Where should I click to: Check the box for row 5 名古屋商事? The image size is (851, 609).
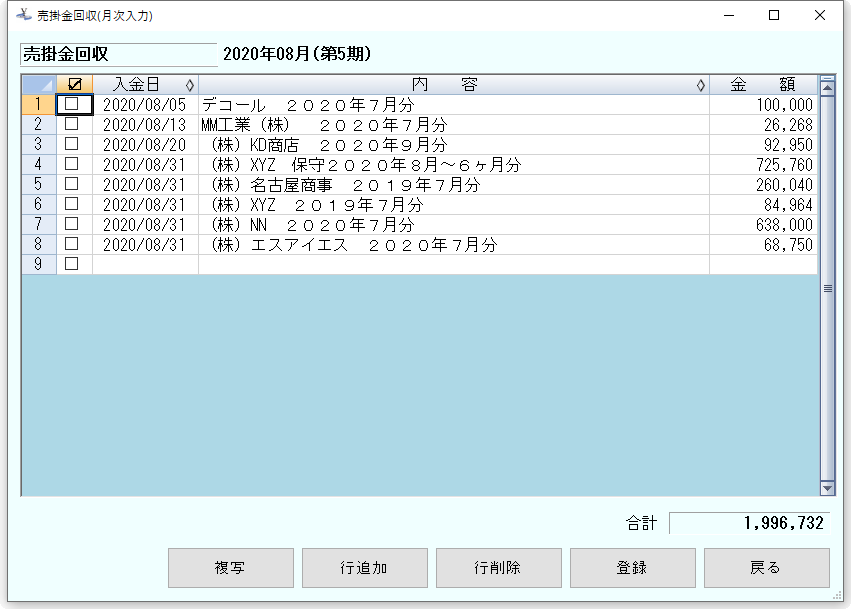[x=72, y=184]
